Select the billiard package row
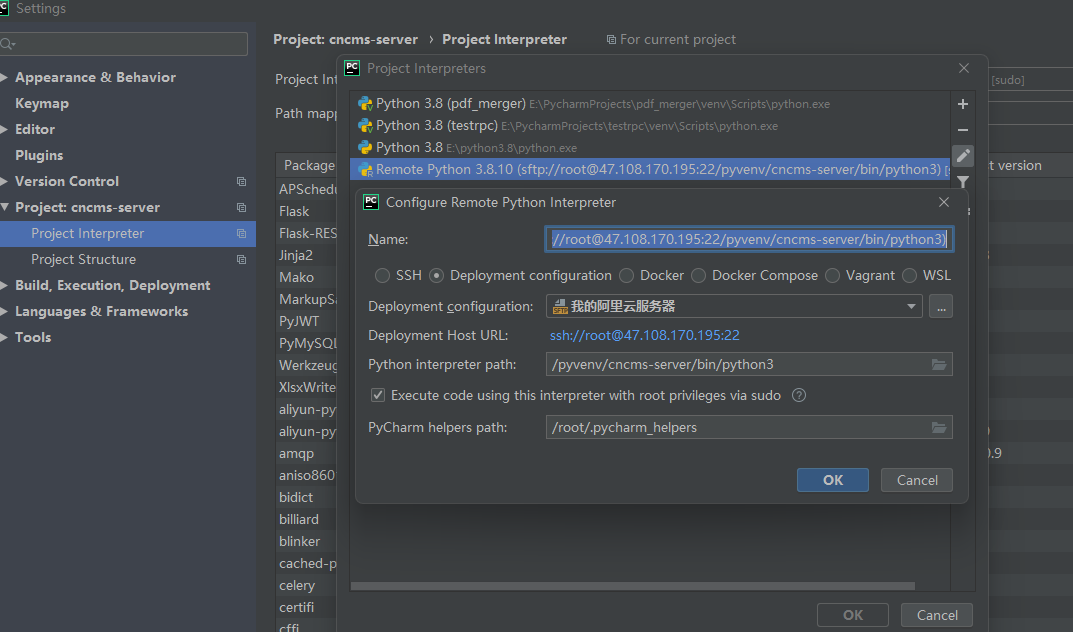The image size is (1073, 632). [x=306, y=519]
